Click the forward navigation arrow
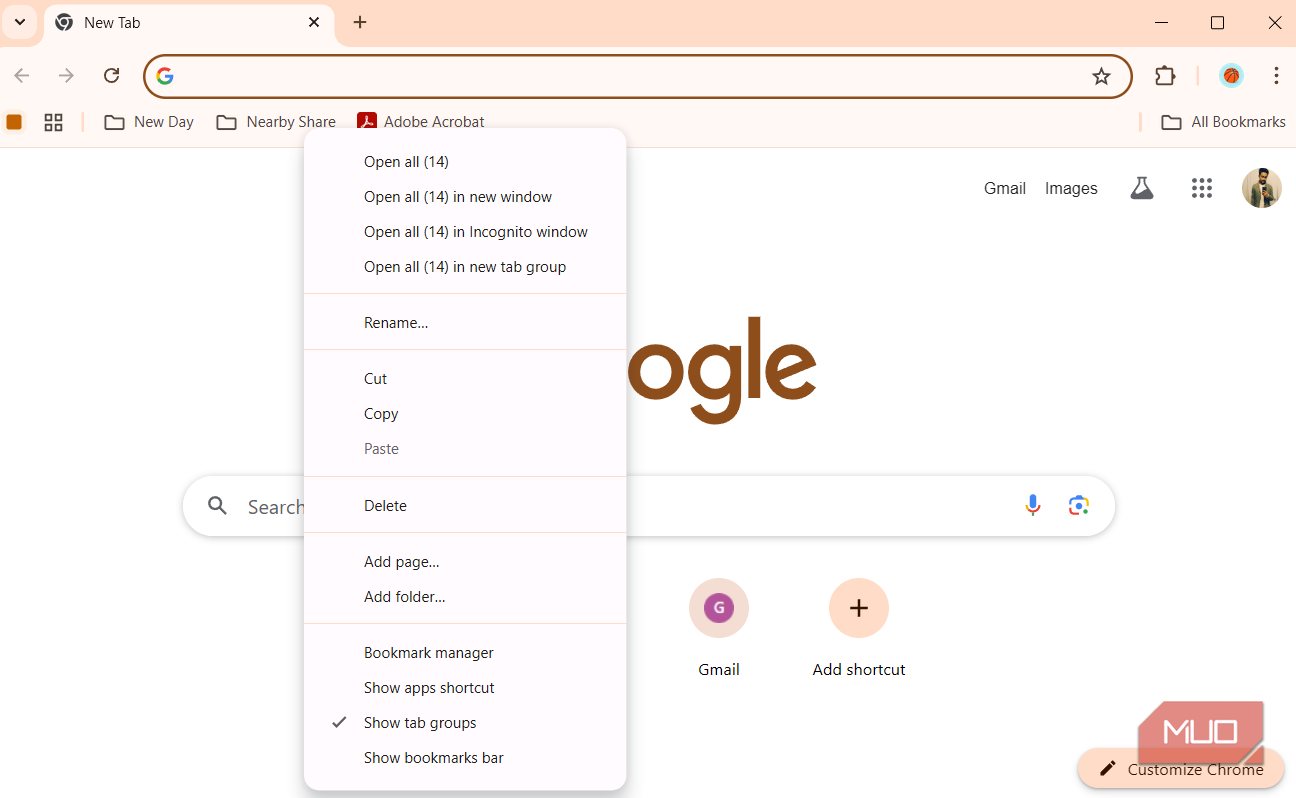 [67, 76]
